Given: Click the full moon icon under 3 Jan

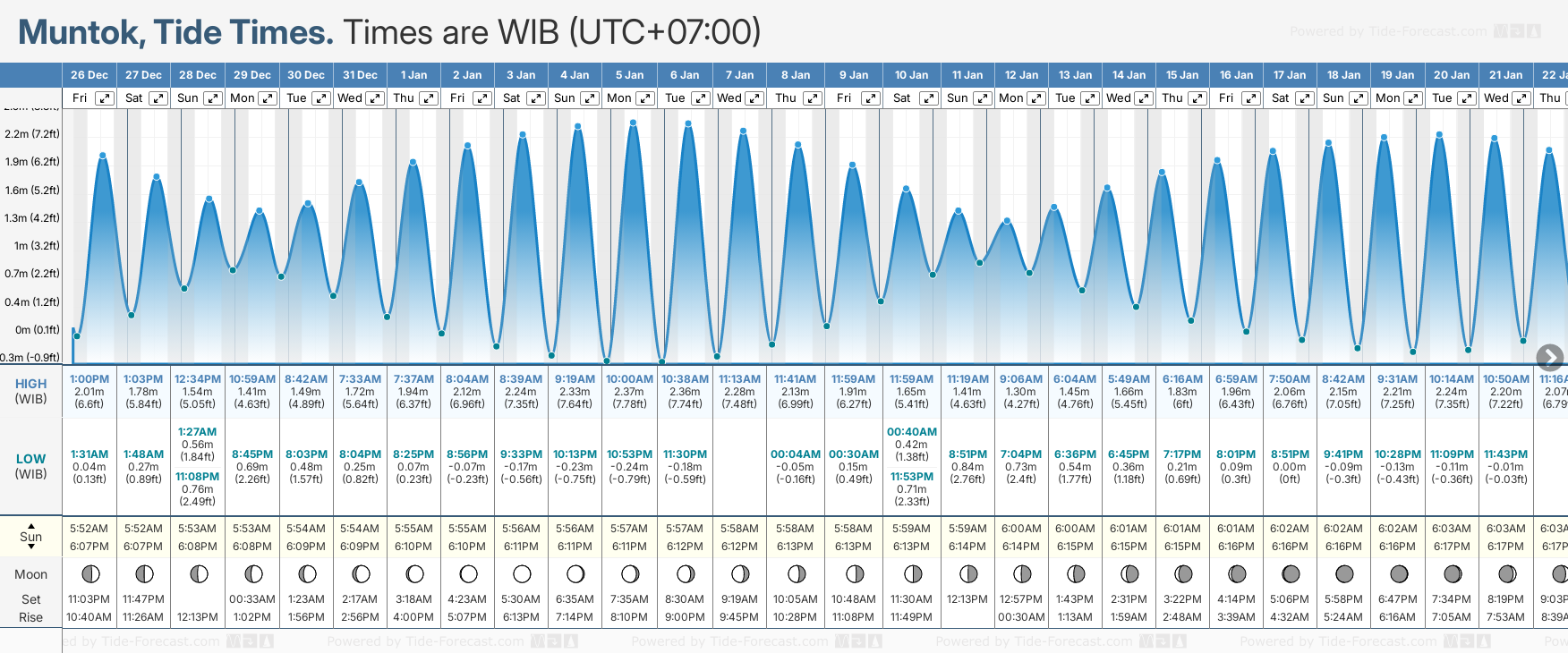Looking at the screenshot, I should [x=522, y=573].
